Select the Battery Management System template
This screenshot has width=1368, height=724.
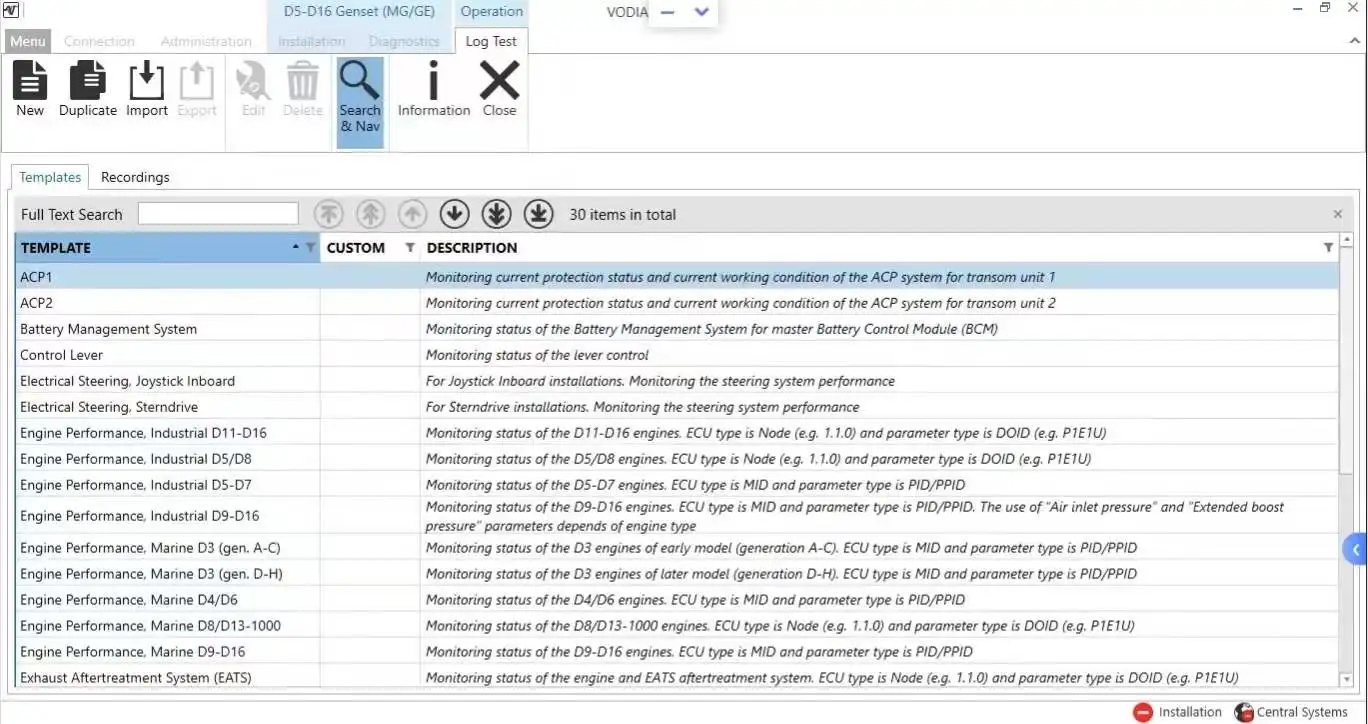[x=677, y=329]
